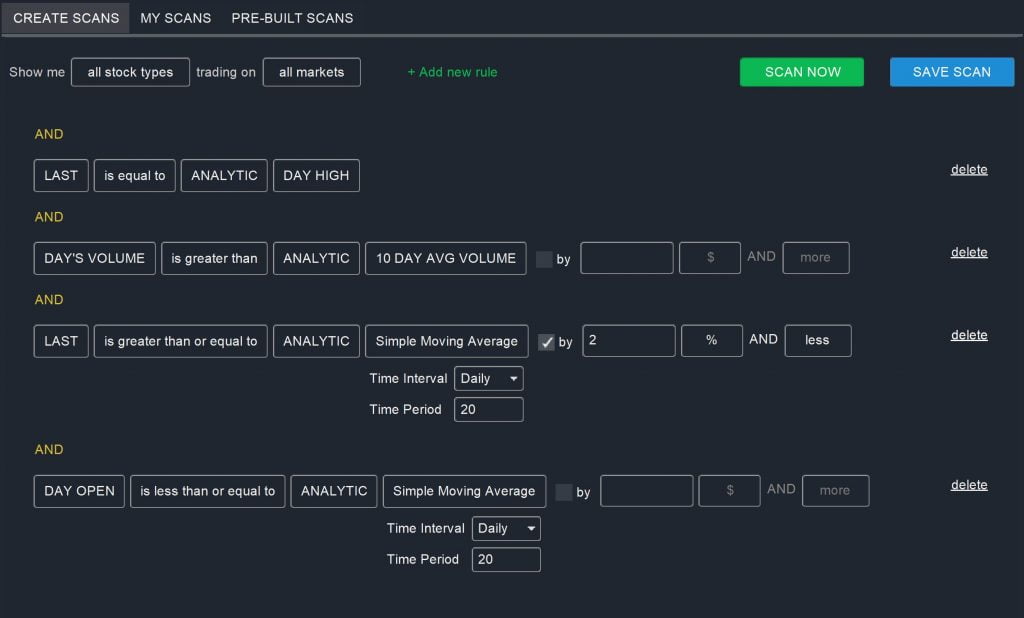Click the percent unit box in LAST rule
This screenshot has height=618, width=1024.
point(711,341)
